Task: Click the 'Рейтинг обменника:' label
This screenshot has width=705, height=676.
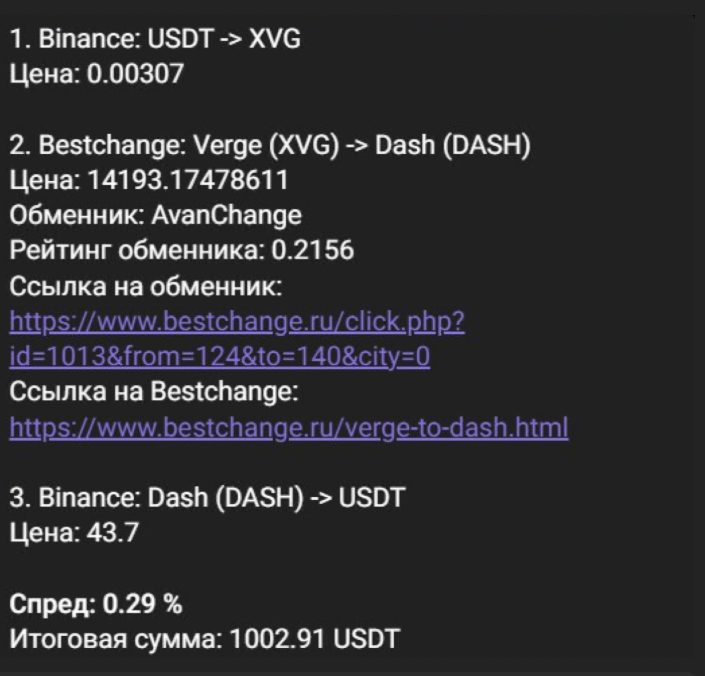Action: point(137,251)
